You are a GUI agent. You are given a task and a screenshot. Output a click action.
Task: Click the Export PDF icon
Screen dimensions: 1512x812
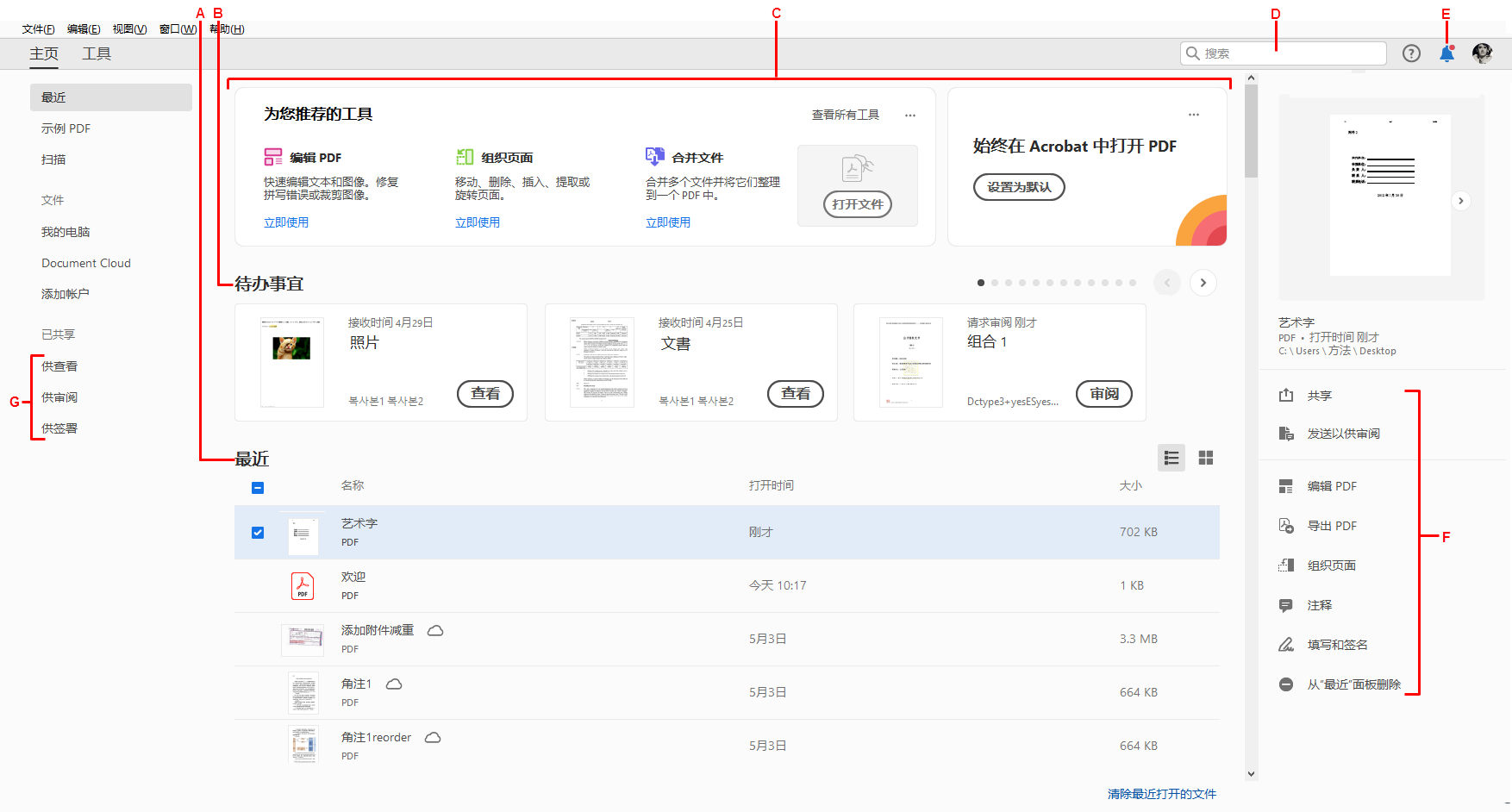pyautogui.click(x=1286, y=526)
